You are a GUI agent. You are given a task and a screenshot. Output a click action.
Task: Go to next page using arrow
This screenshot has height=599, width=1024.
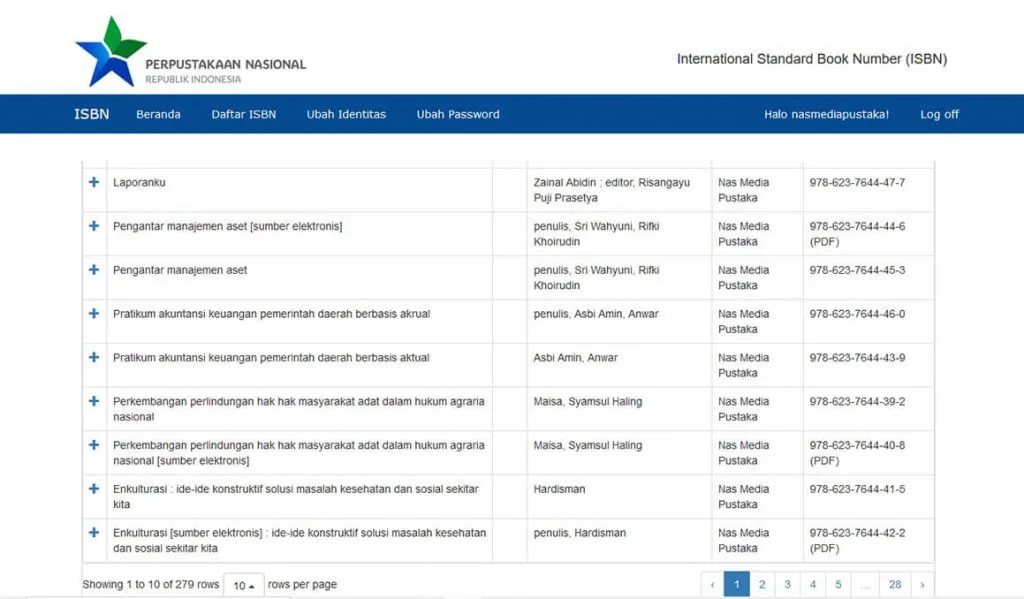pyautogui.click(x=921, y=584)
